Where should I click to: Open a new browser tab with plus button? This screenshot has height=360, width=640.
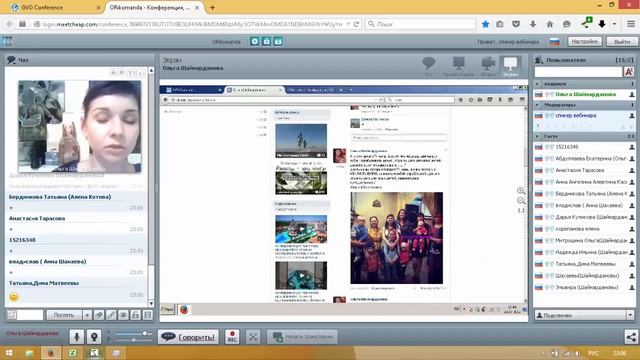[212, 7]
